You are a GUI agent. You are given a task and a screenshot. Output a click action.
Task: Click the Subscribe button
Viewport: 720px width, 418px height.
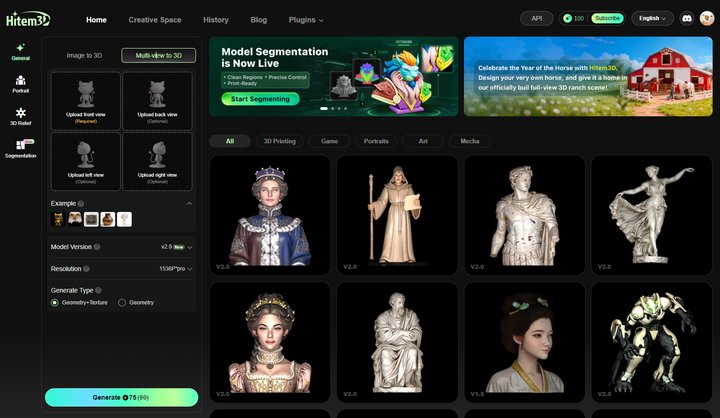[607, 18]
